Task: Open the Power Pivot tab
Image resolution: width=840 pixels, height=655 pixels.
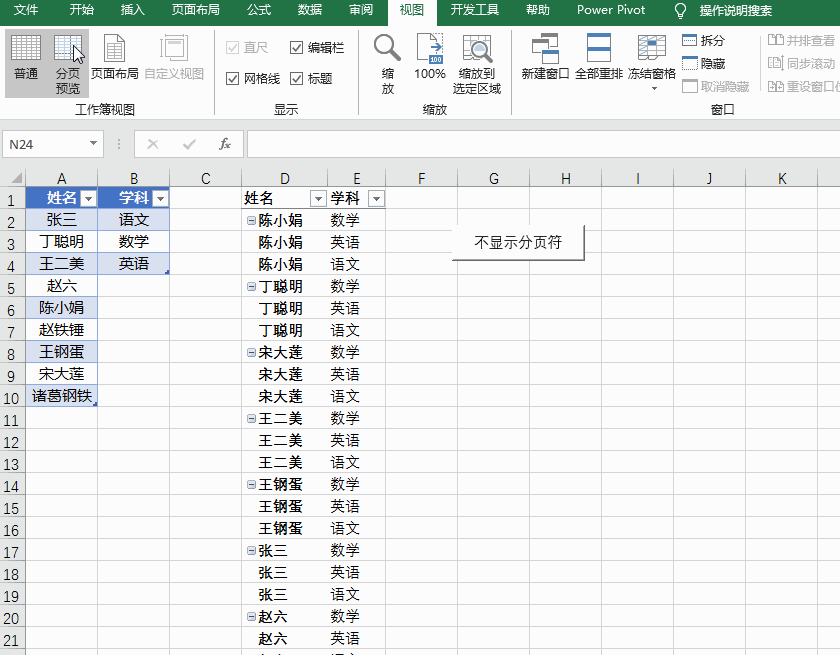Action: (611, 10)
